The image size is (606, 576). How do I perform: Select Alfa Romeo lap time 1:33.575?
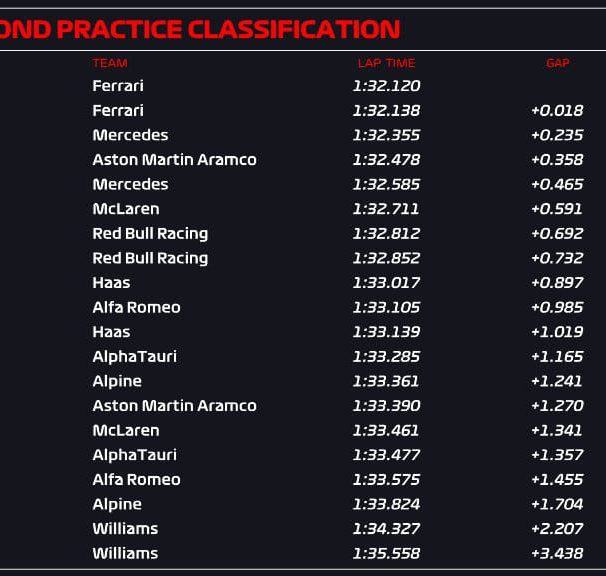tap(386, 479)
